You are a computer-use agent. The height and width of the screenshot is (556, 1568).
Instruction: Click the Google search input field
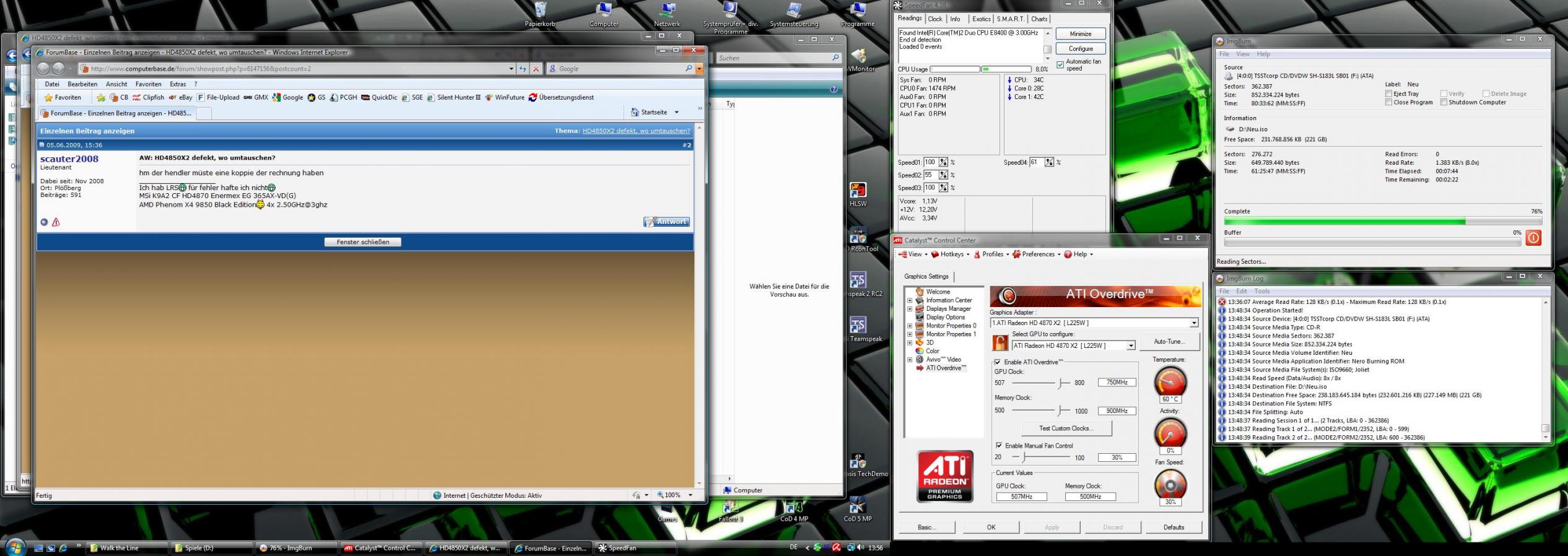[x=619, y=69]
